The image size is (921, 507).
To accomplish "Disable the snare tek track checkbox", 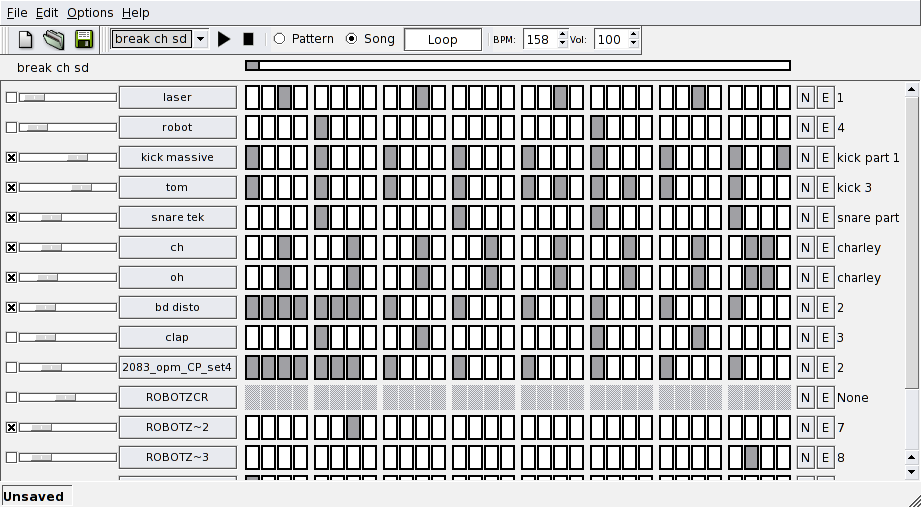I will (x=11, y=217).
